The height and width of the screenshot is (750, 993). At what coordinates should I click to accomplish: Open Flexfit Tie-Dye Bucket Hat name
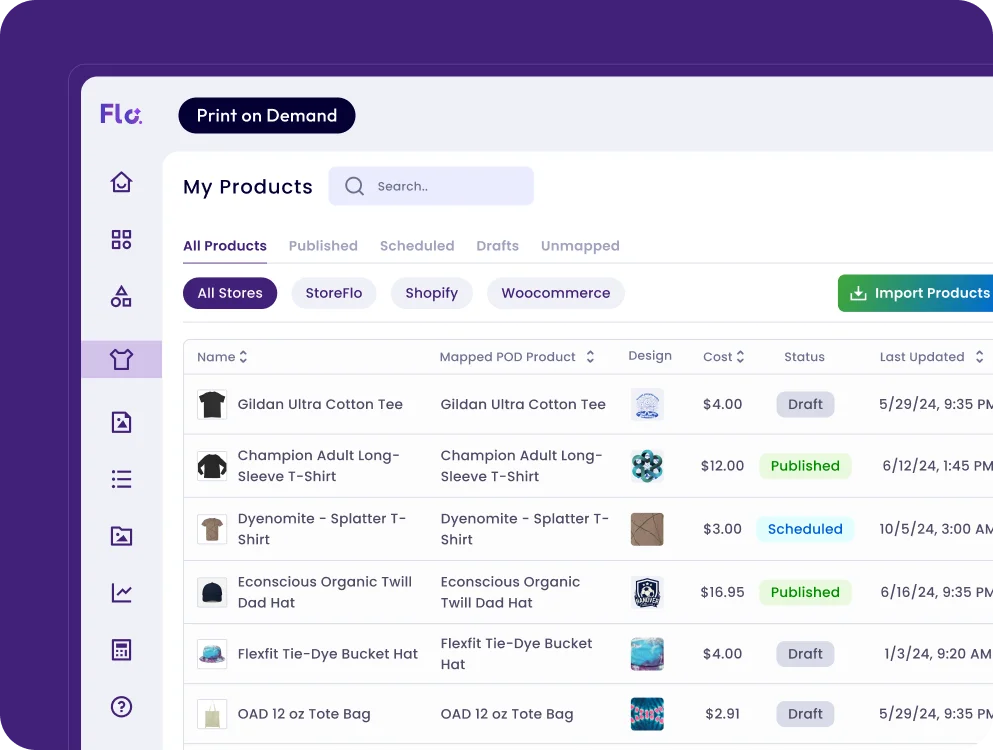point(327,654)
